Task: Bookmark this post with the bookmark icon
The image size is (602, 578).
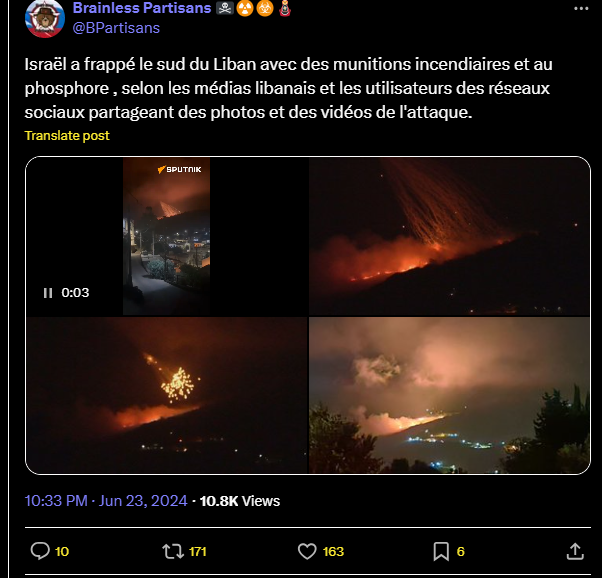Action: point(441,552)
